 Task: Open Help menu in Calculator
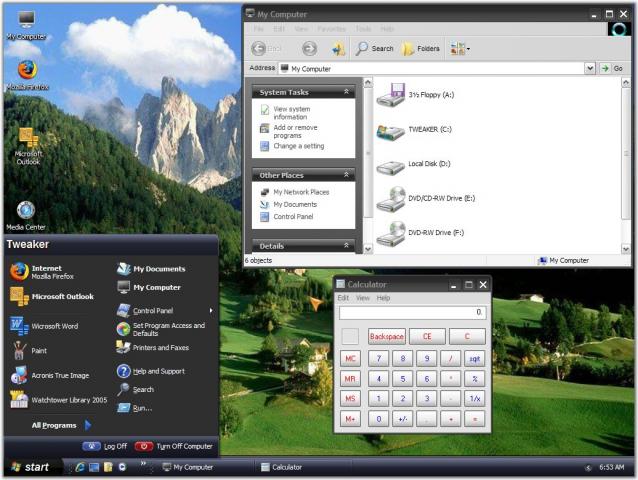point(383,298)
